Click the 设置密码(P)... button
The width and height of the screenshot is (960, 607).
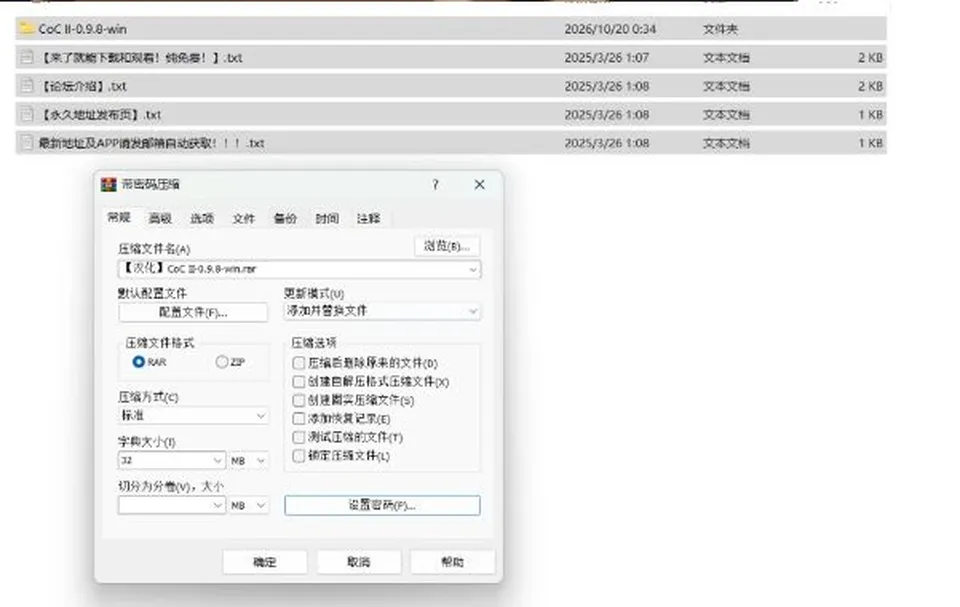tap(382, 505)
